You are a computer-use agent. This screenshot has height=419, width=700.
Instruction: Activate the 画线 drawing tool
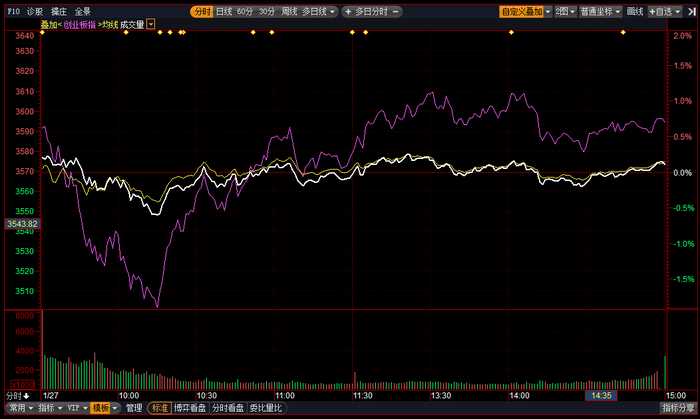635,12
